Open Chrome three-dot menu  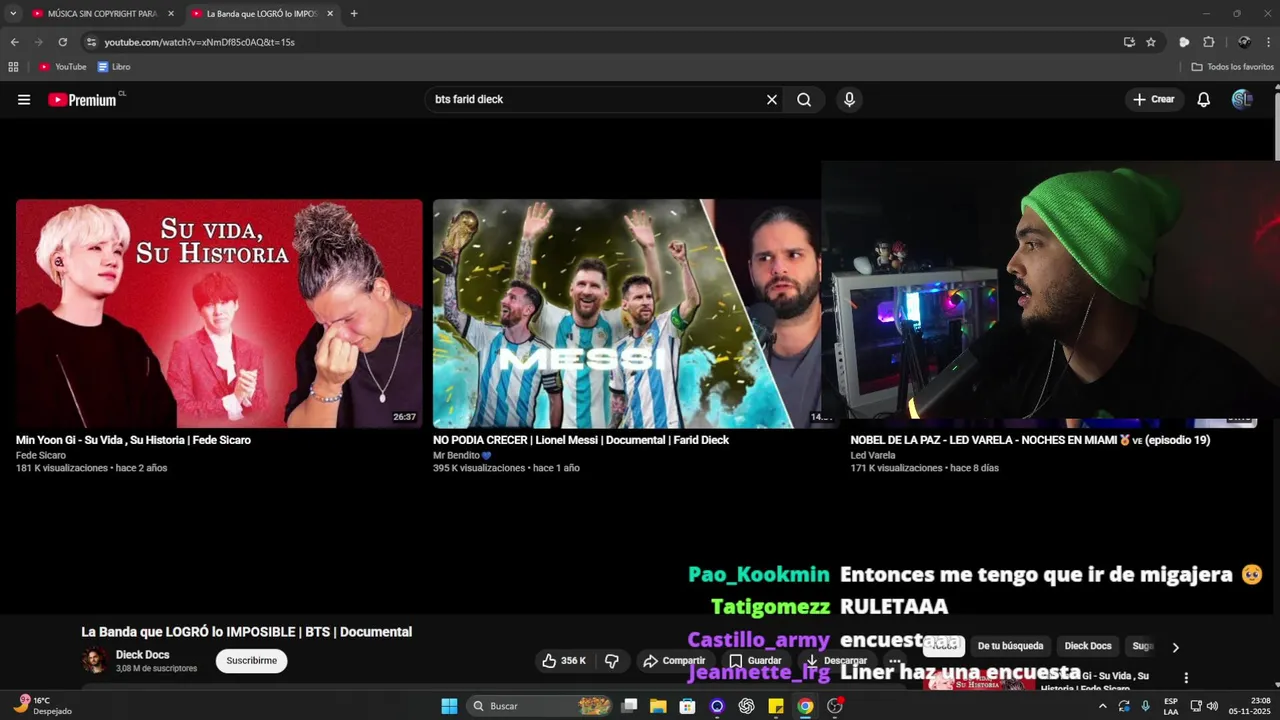tap(1269, 42)
